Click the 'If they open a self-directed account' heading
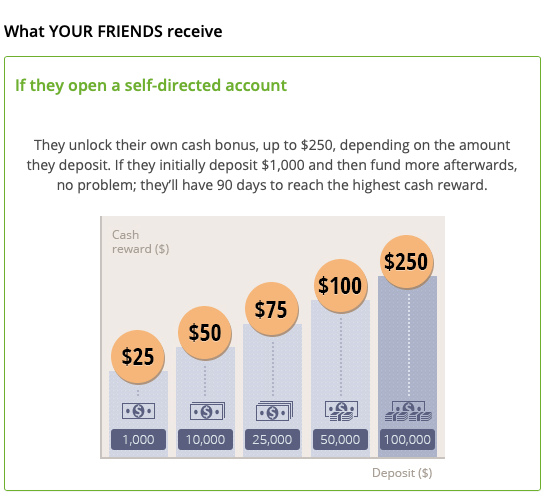 151,86
